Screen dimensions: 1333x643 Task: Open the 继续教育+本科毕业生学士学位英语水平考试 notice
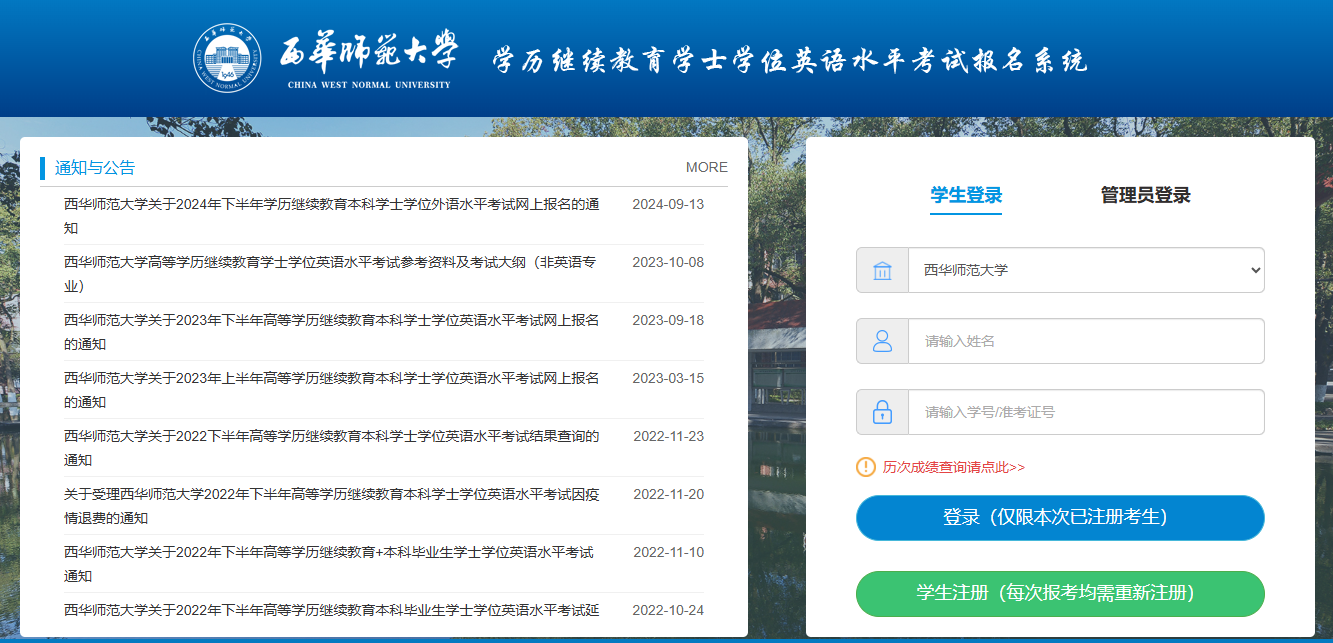click(x=329, y=564)
